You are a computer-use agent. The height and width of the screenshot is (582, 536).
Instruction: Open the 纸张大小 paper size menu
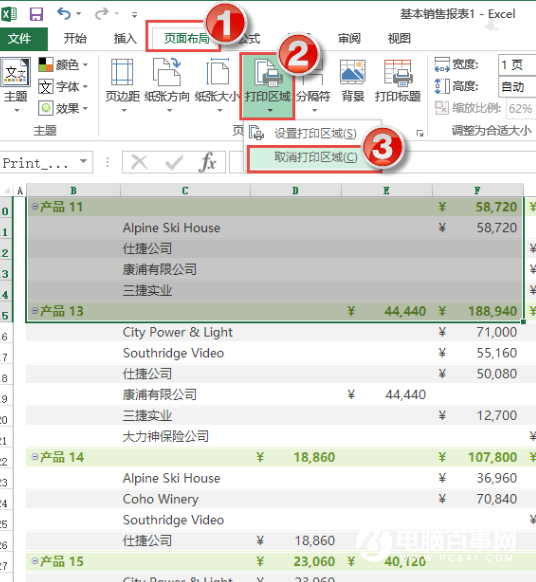point(218,85)
